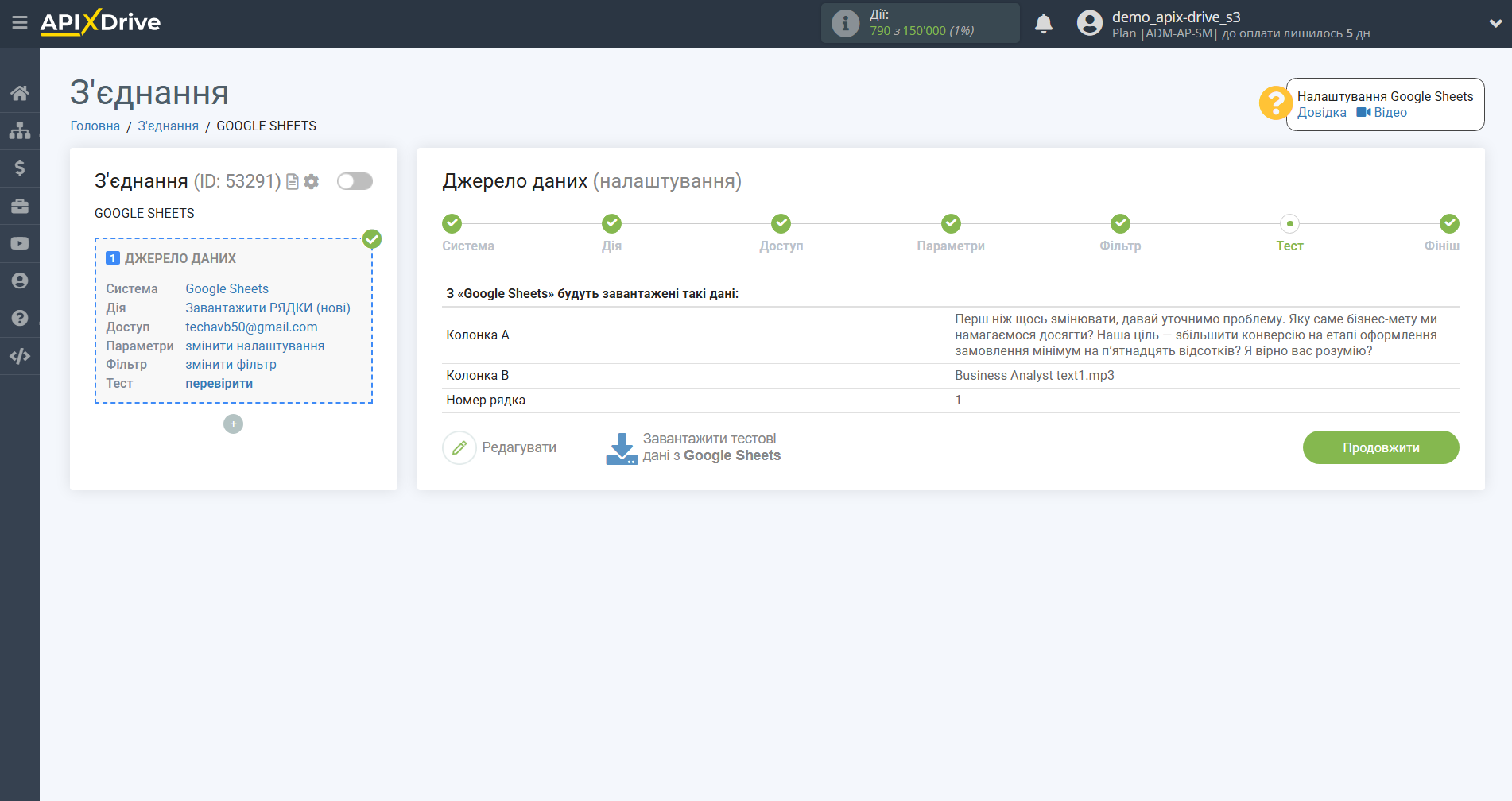This screenshot has width=1512, height=801.
Task: Open the З'єднання breadcrumb link
Action: [168, 126]
